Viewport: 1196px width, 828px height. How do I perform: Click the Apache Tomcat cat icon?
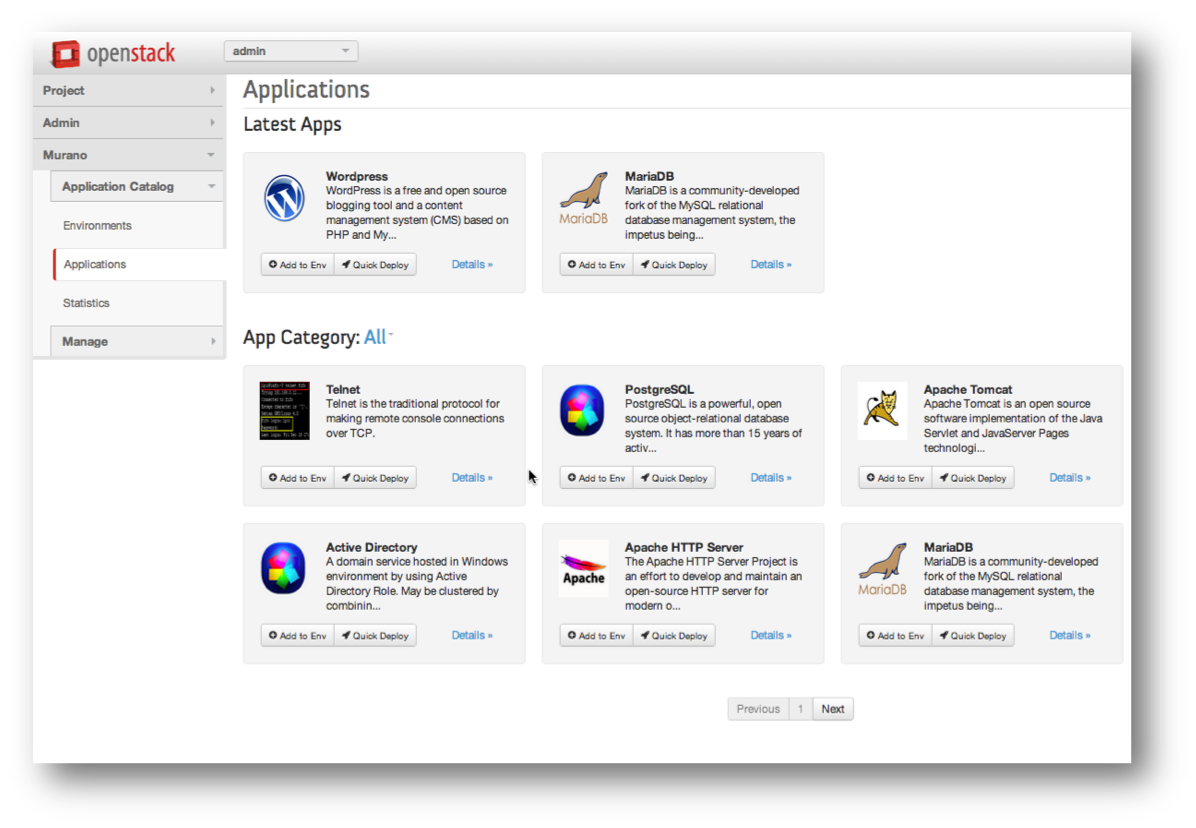point(882,410)
